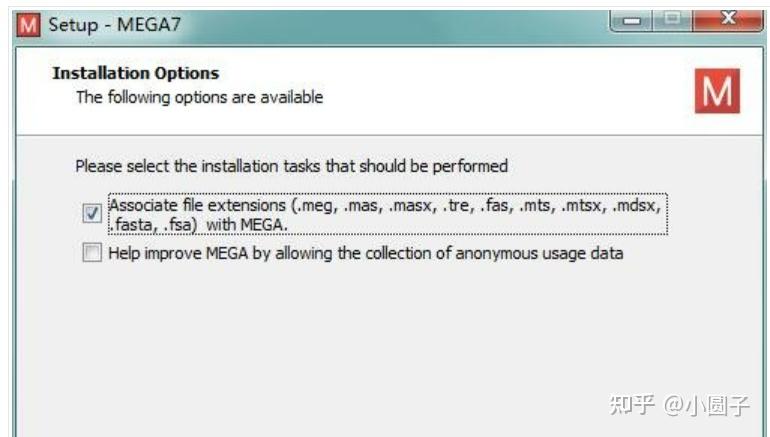Minimize the Setup - MEGA7 window

pyautogui.click(x=632, y=21)
